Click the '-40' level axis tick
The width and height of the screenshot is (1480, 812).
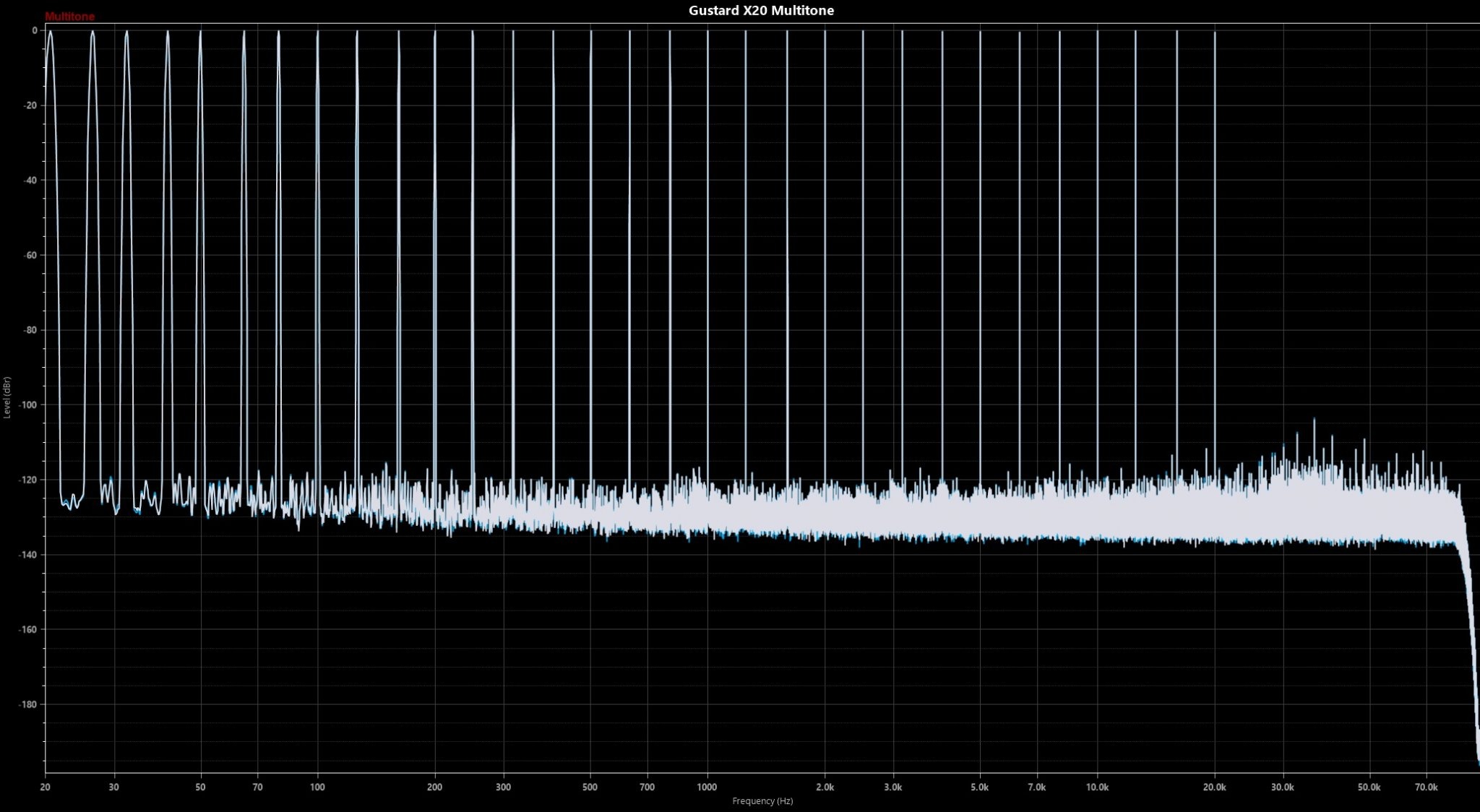pyautogui.click(x=30, y=181)
